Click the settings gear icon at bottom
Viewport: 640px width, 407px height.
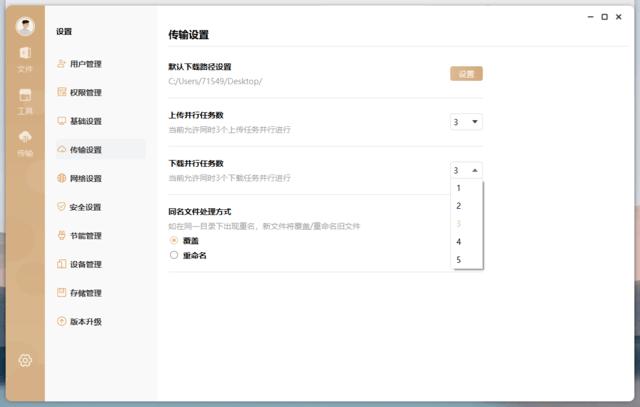[25, 360]
